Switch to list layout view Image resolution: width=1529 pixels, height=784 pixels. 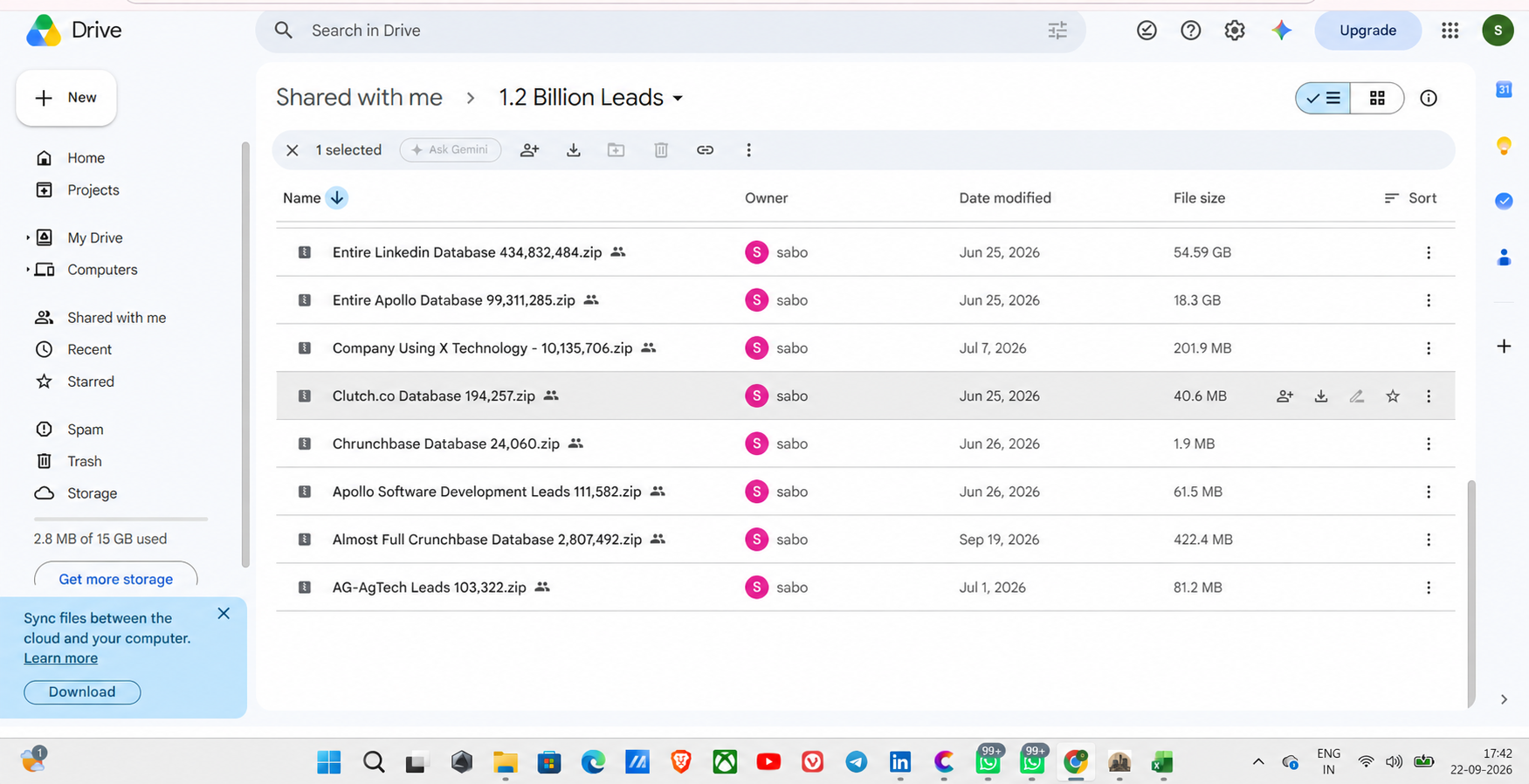pyautogui.click(x=1323, y=99)
